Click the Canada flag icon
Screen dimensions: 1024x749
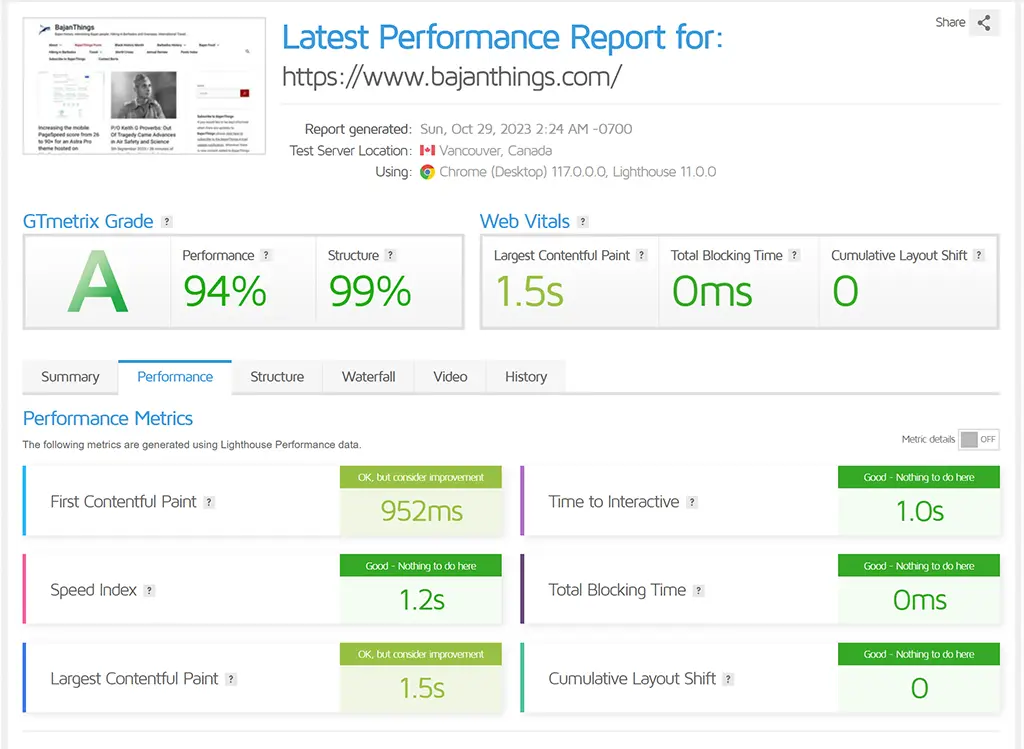[427, 150]
